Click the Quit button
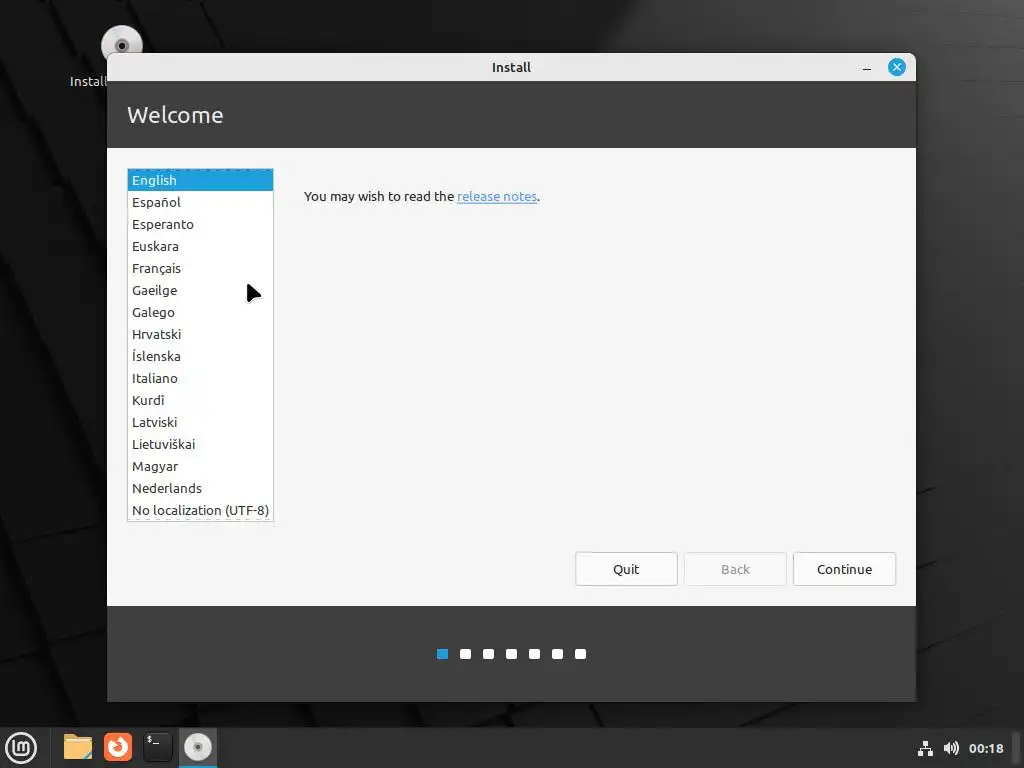The width and height of the screenshot is (1024, 768). (626, 569)
